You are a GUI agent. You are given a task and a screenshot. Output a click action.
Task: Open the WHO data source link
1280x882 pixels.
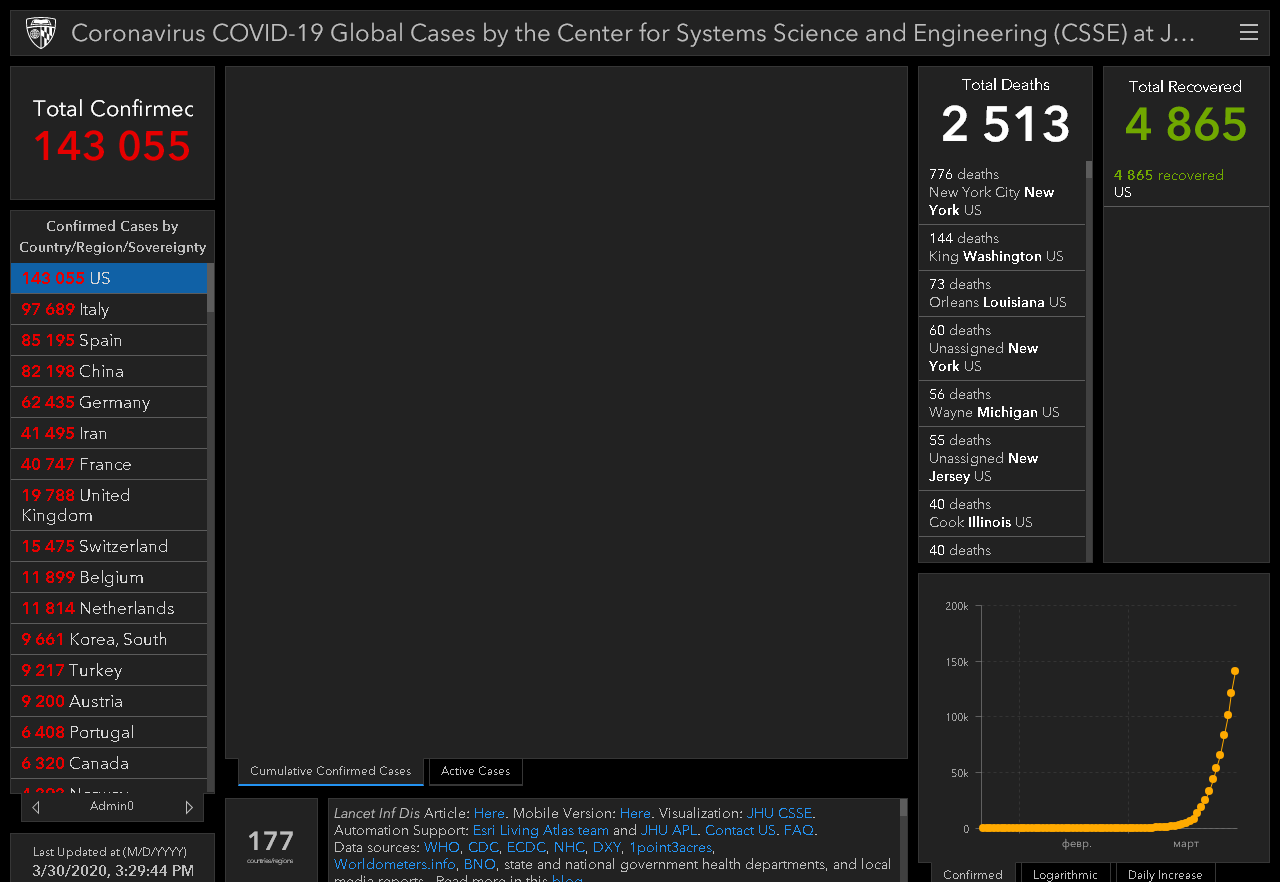coord(442,848)
